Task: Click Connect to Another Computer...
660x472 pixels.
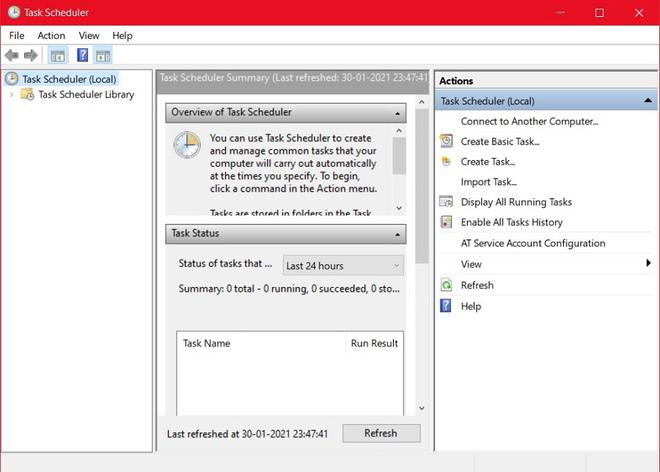Action: point(530,121)
